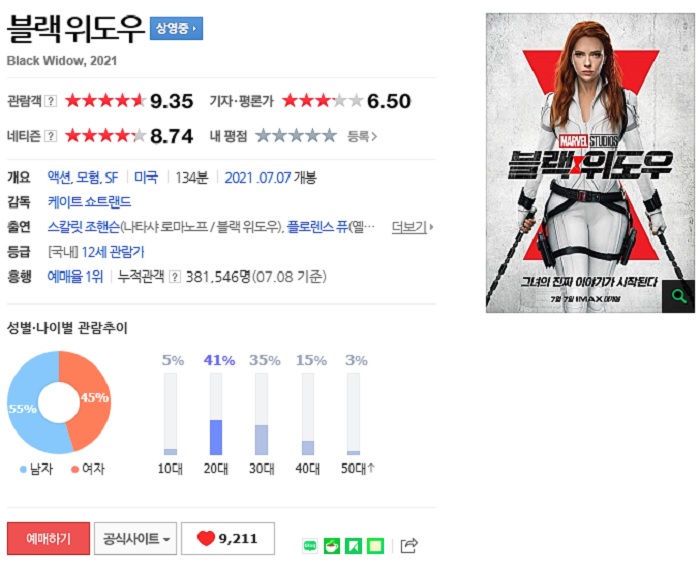Click the question mark next to 네티즌

[51, 136]
